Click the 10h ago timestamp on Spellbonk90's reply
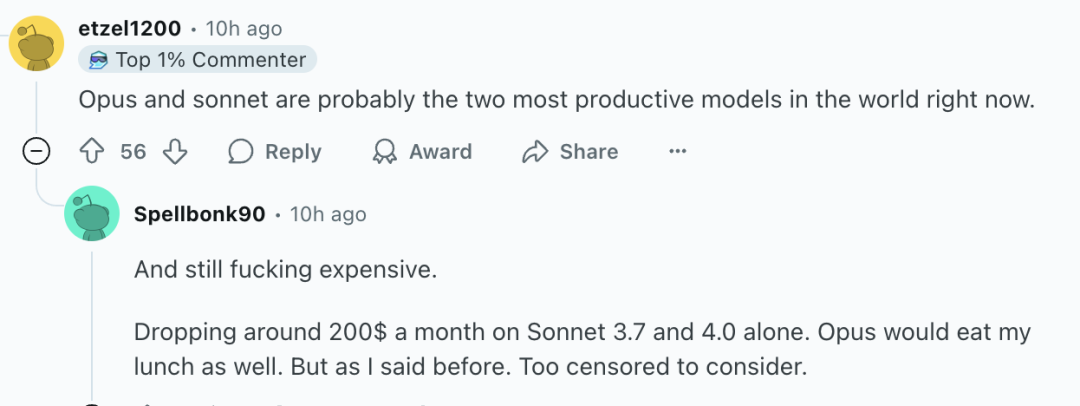 point(328,214)
